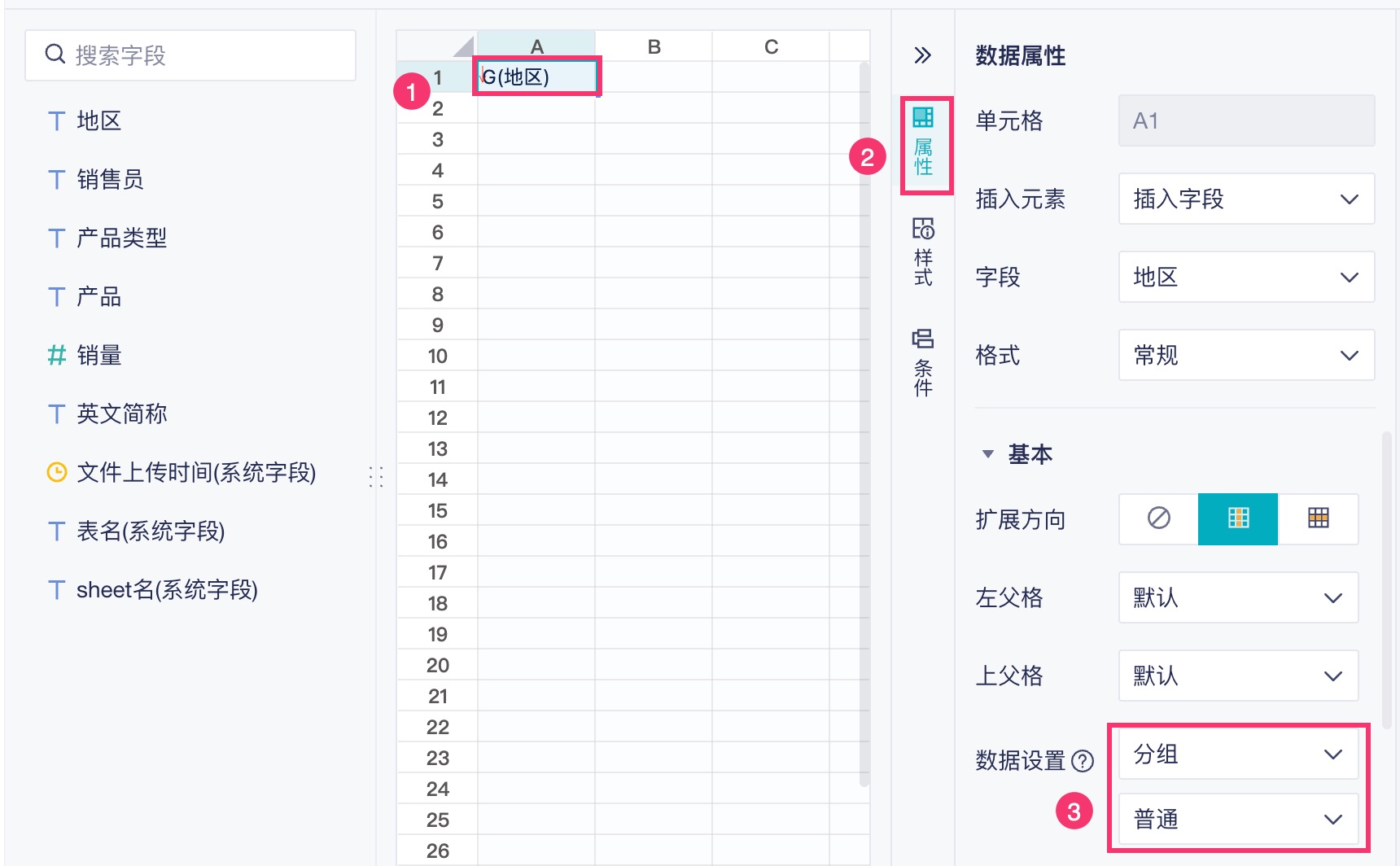Open the 字段 dropdown showing 地区
The height and width of the screenshot is (866, 1400).
[x=1246, y=278]
